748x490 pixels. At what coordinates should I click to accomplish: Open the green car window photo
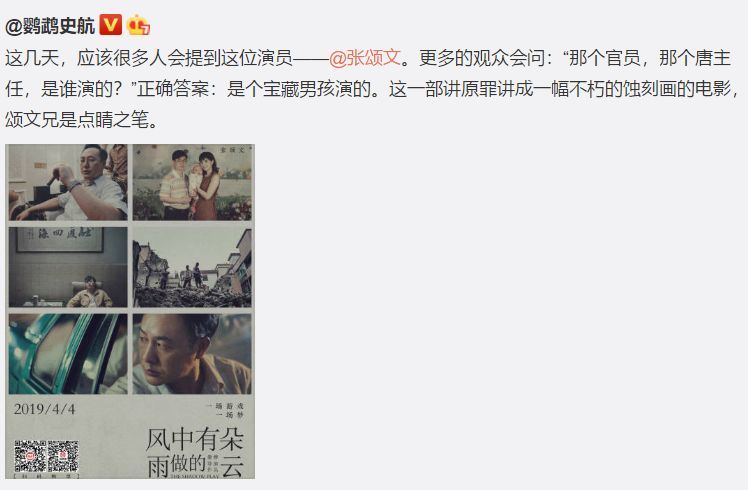tap(68, 354)
